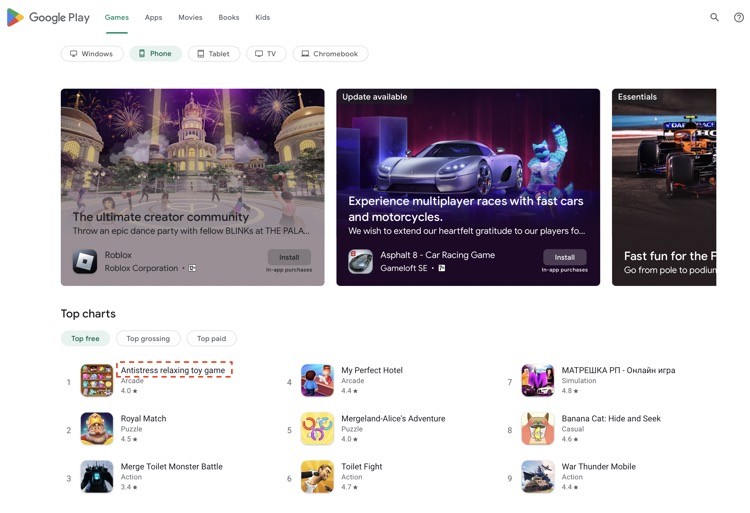Open Toilet Fight title link
This screenshot has width=750, height=513.
coord(362,466)
